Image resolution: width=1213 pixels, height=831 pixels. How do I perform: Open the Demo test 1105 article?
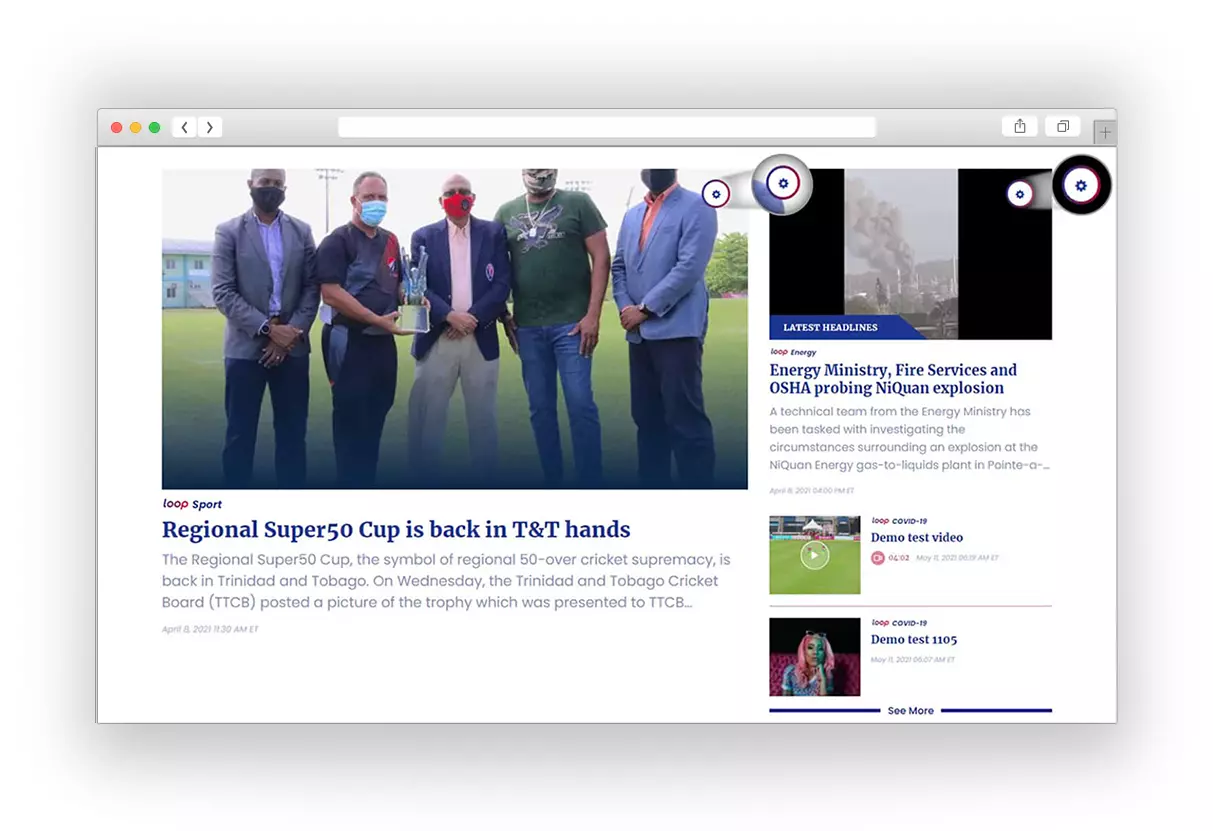click(913, 640)
